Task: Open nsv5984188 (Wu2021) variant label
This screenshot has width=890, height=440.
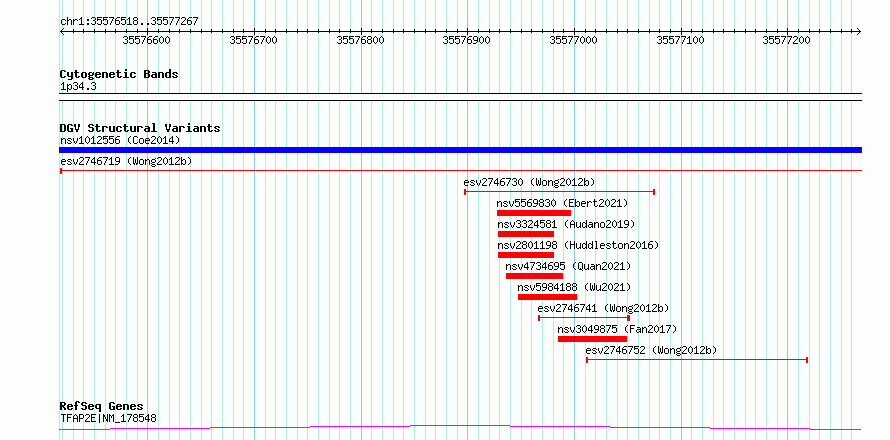Action: [574, 287]
